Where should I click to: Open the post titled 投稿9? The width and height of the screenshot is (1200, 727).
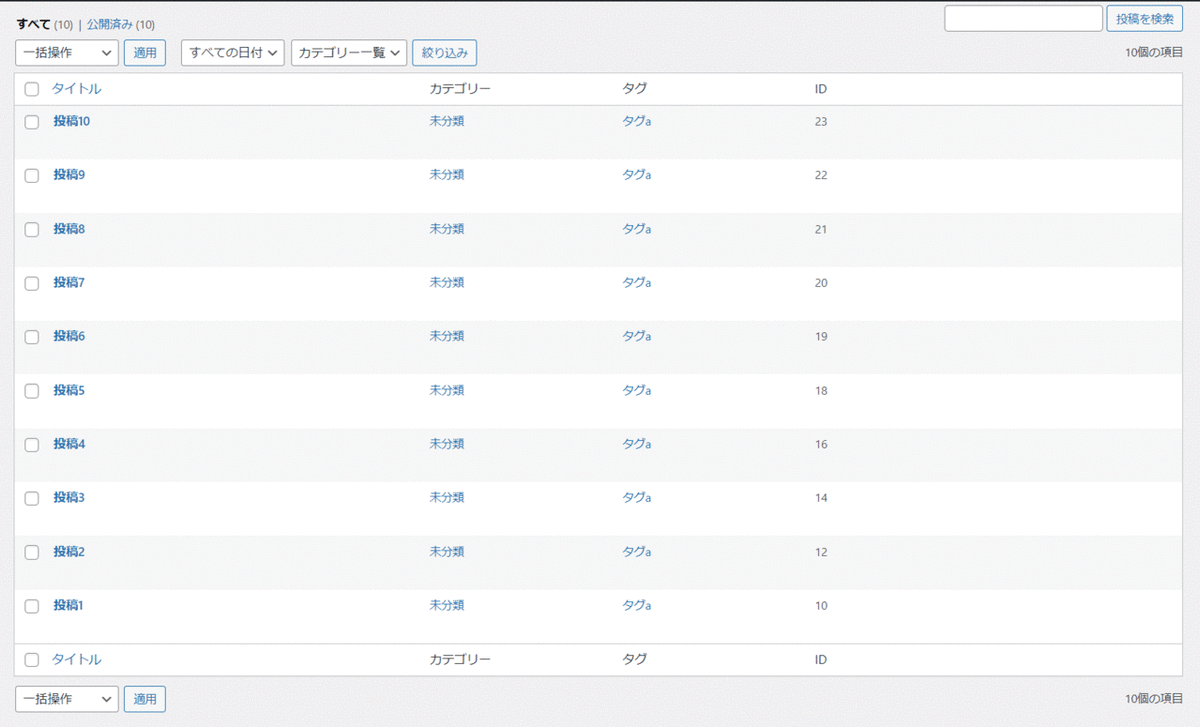tap(69, 175)
